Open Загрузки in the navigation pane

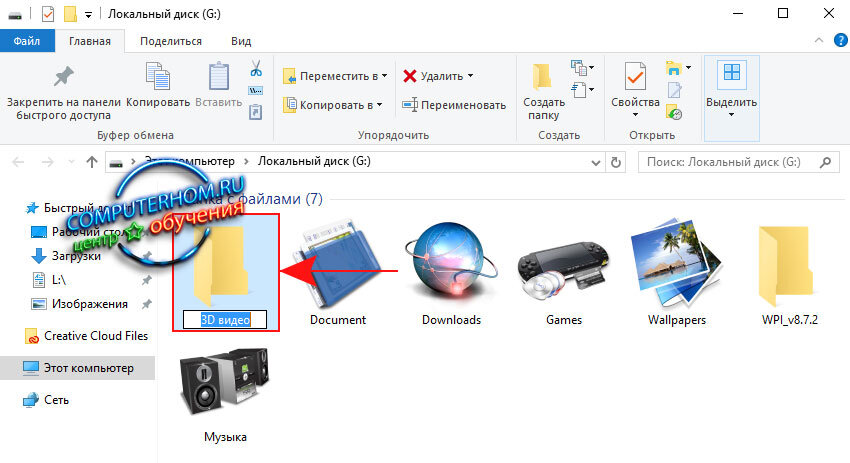pyautogui.click(x=76, y=256)
